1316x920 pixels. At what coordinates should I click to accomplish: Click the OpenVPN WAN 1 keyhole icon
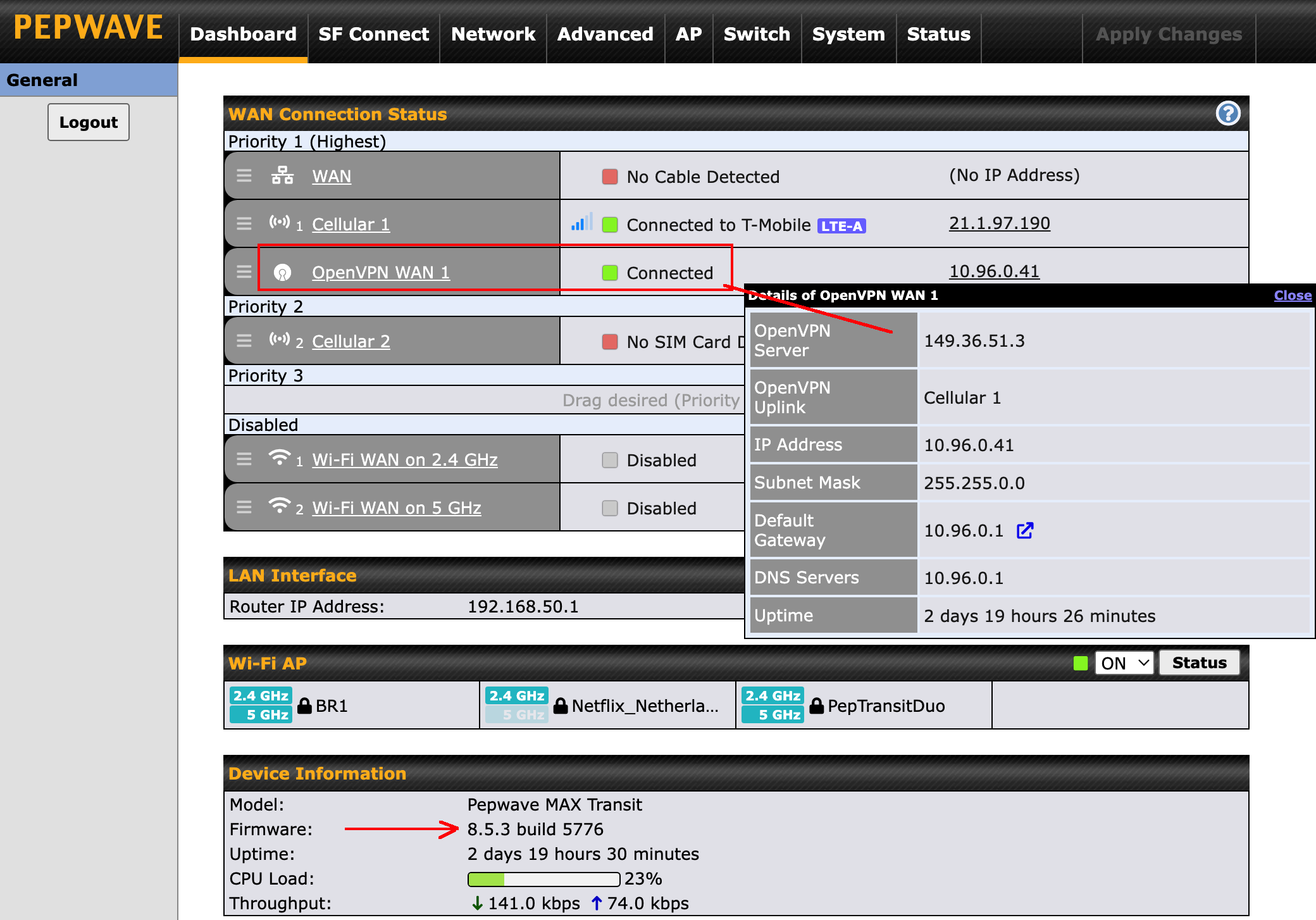pos(282,273)
